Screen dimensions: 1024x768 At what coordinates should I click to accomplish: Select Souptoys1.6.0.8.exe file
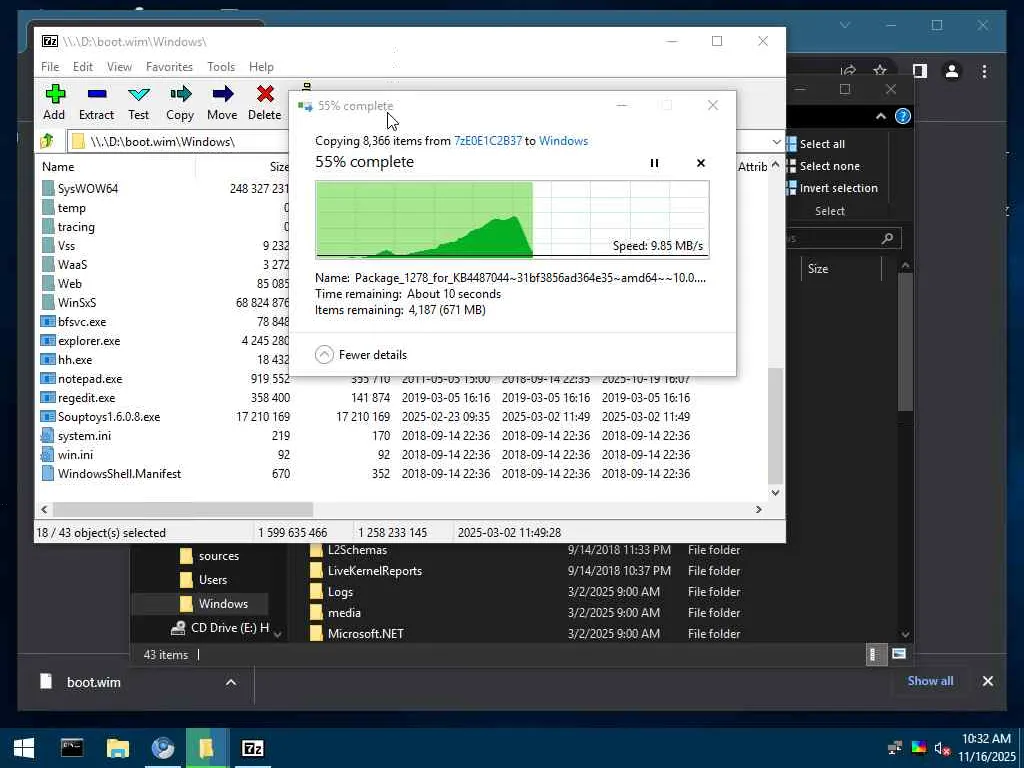tap(108, 416)
